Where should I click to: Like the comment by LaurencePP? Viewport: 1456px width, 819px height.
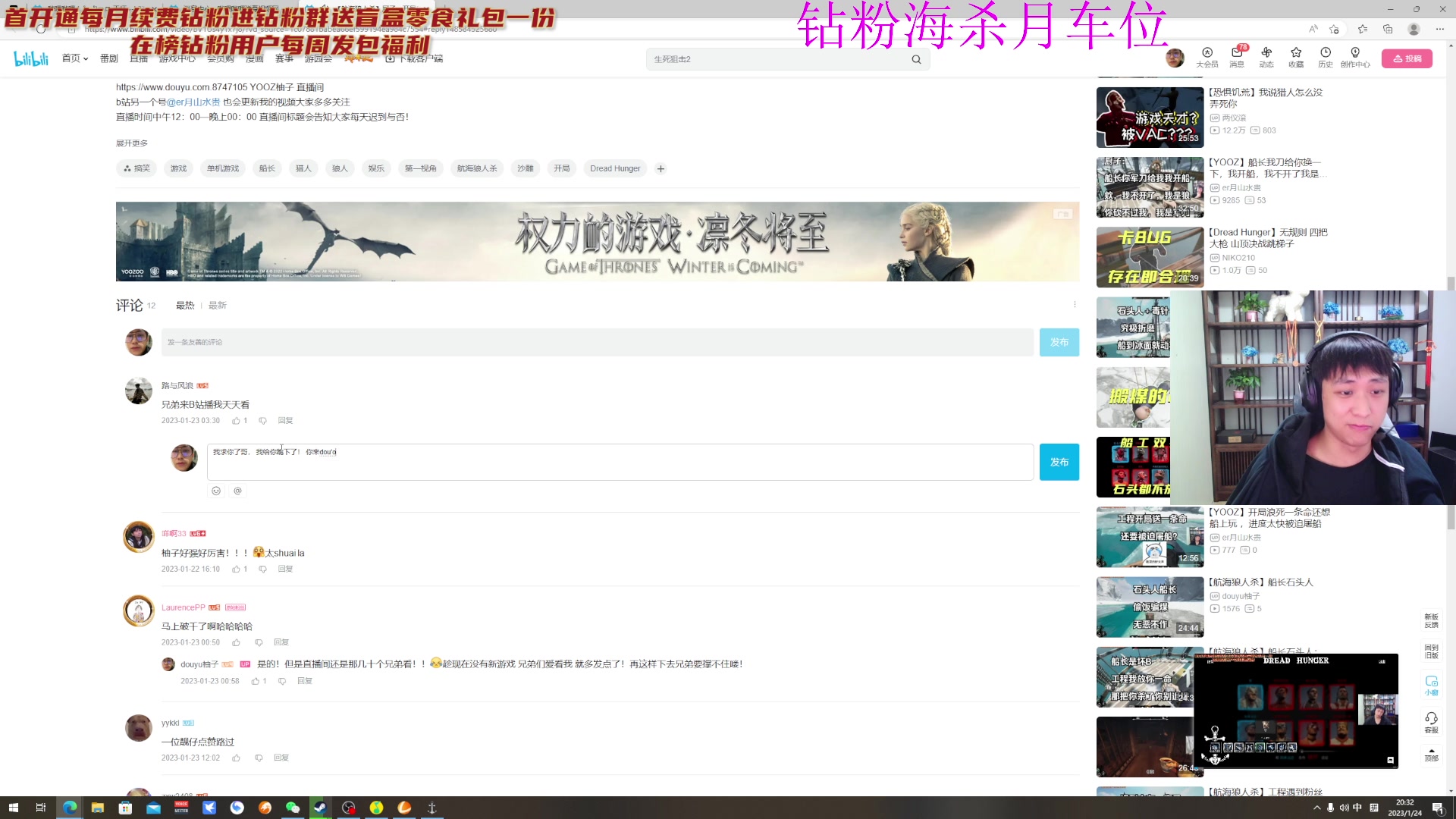click(x=236, y=643)
